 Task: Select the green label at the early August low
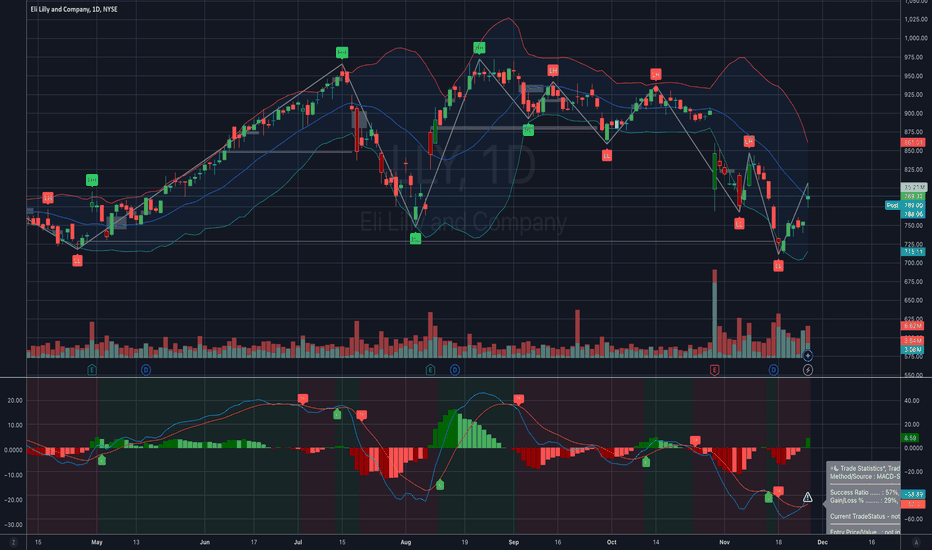(415, 238)
